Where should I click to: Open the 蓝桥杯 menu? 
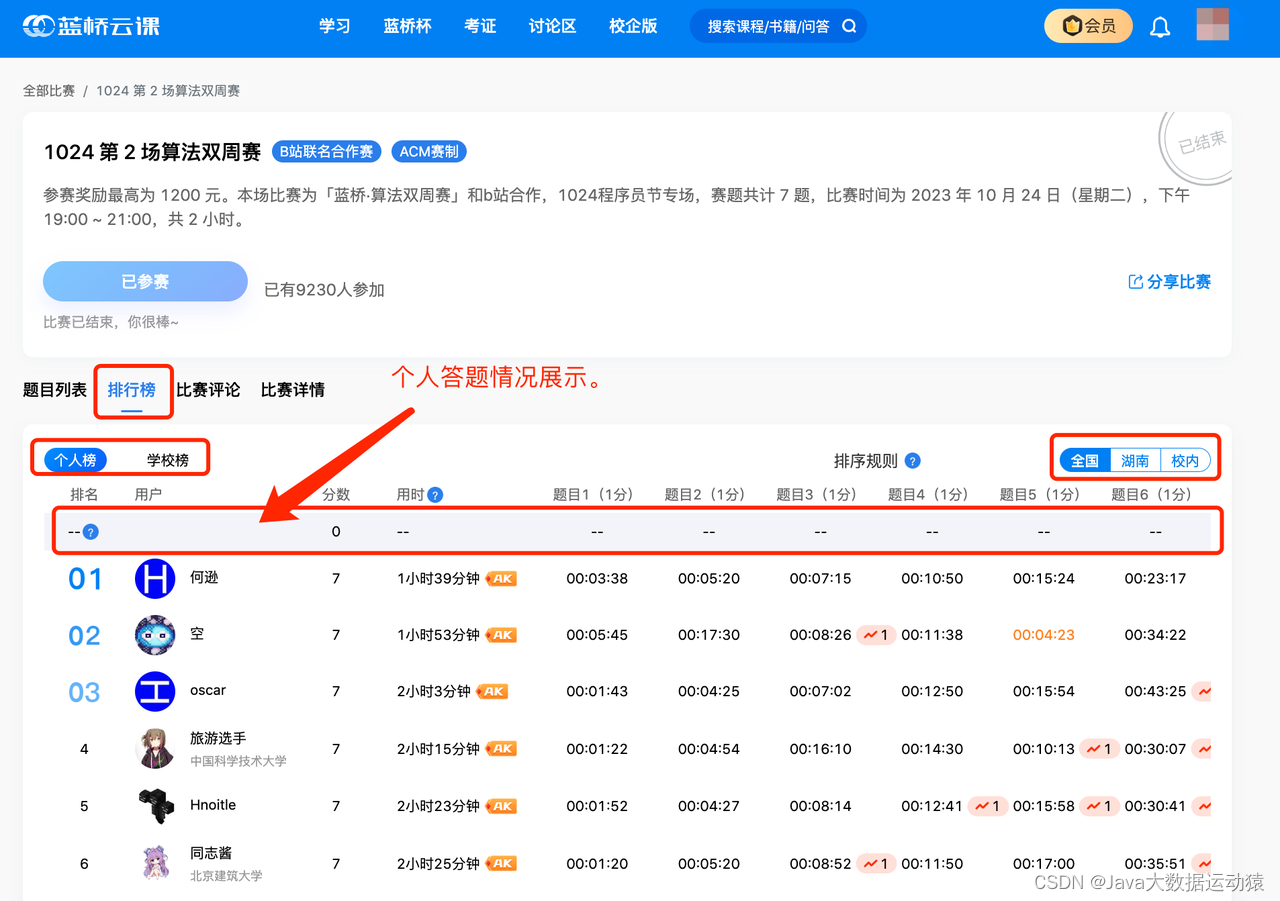(407, 26)
